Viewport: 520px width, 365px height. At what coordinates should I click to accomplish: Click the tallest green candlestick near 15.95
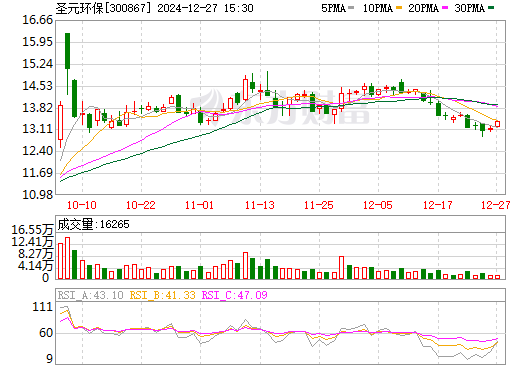click(67, 51)
